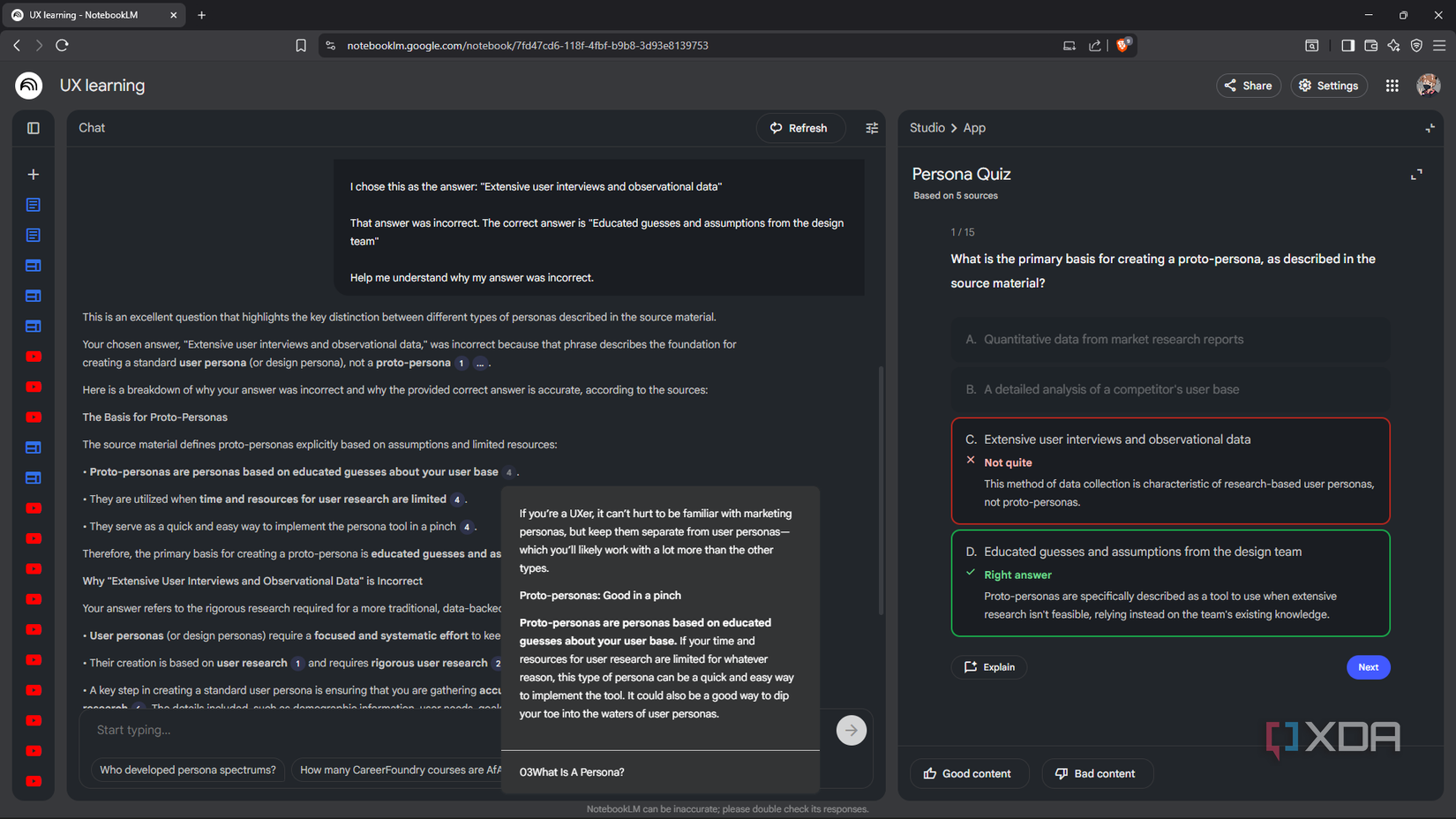Click the Next question button
The width and height of the screenshot is (1456, 819).
pos(1368,667)
